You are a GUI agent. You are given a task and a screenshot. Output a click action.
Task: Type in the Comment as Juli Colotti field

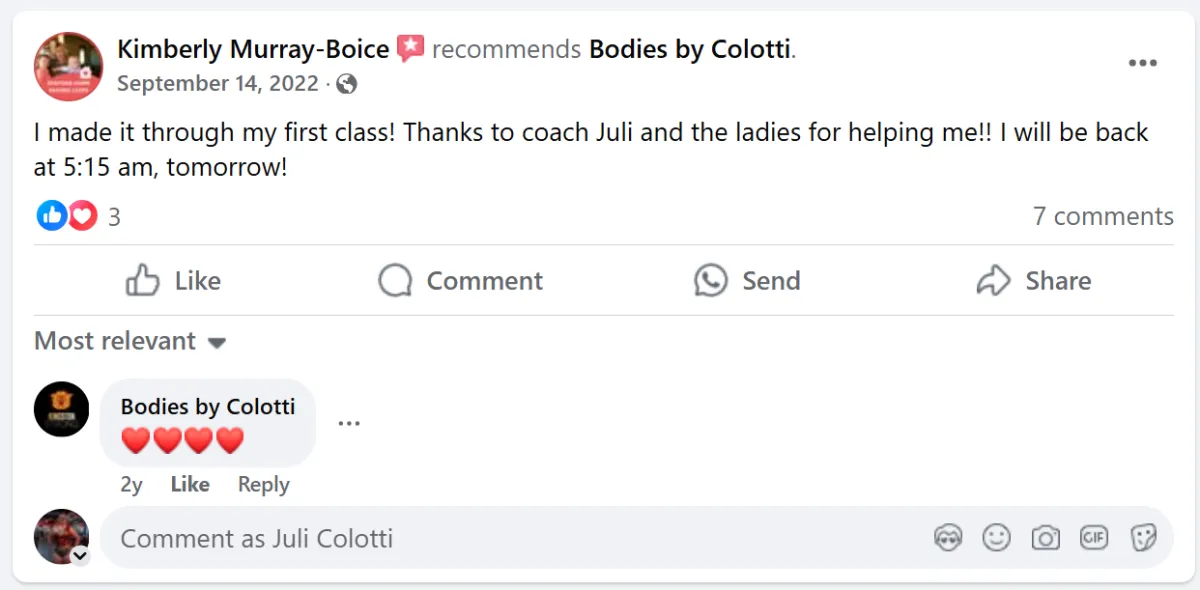pos(500,539)
